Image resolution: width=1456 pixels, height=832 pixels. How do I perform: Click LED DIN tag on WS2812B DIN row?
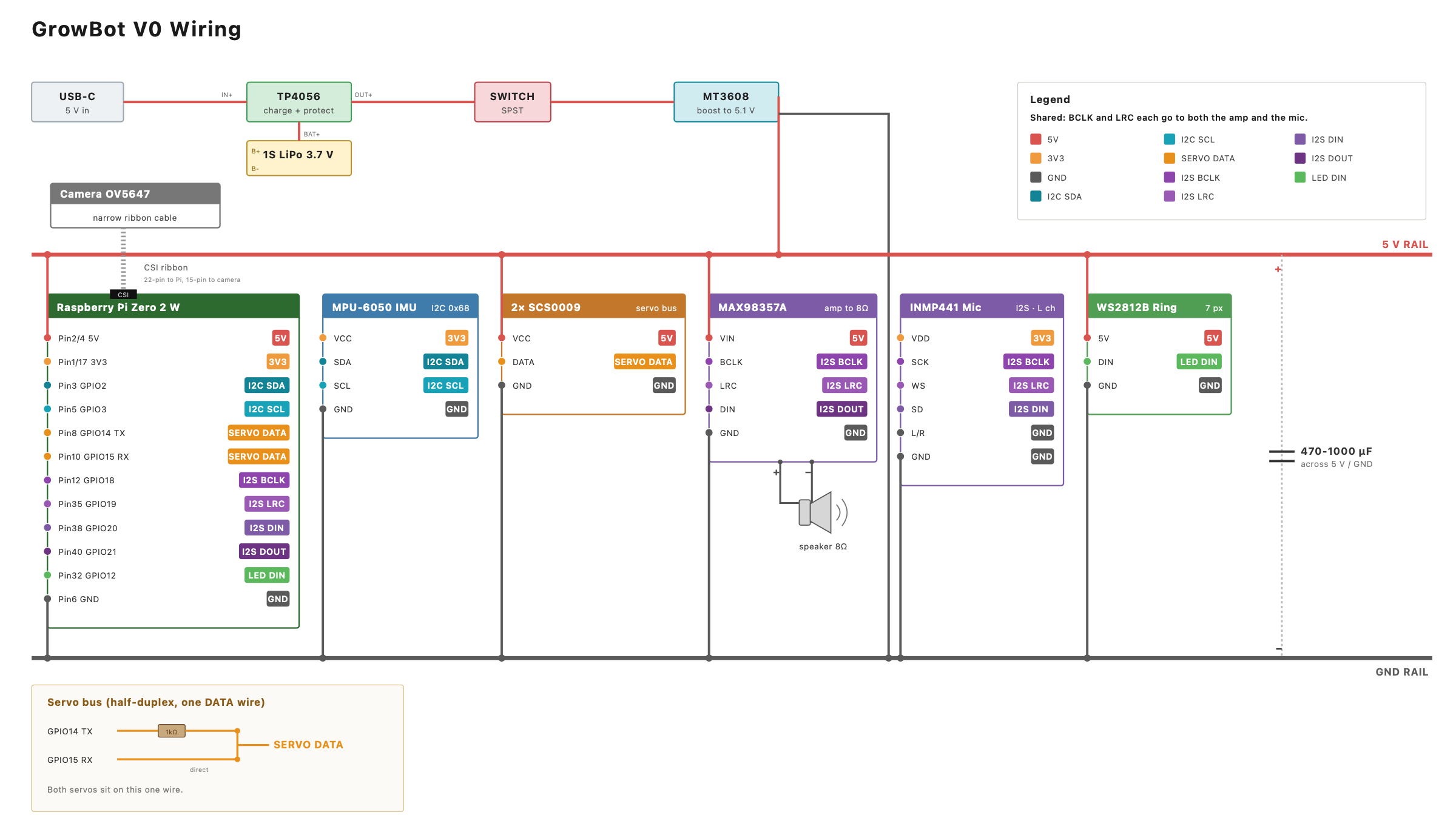tap(1199, 362)
